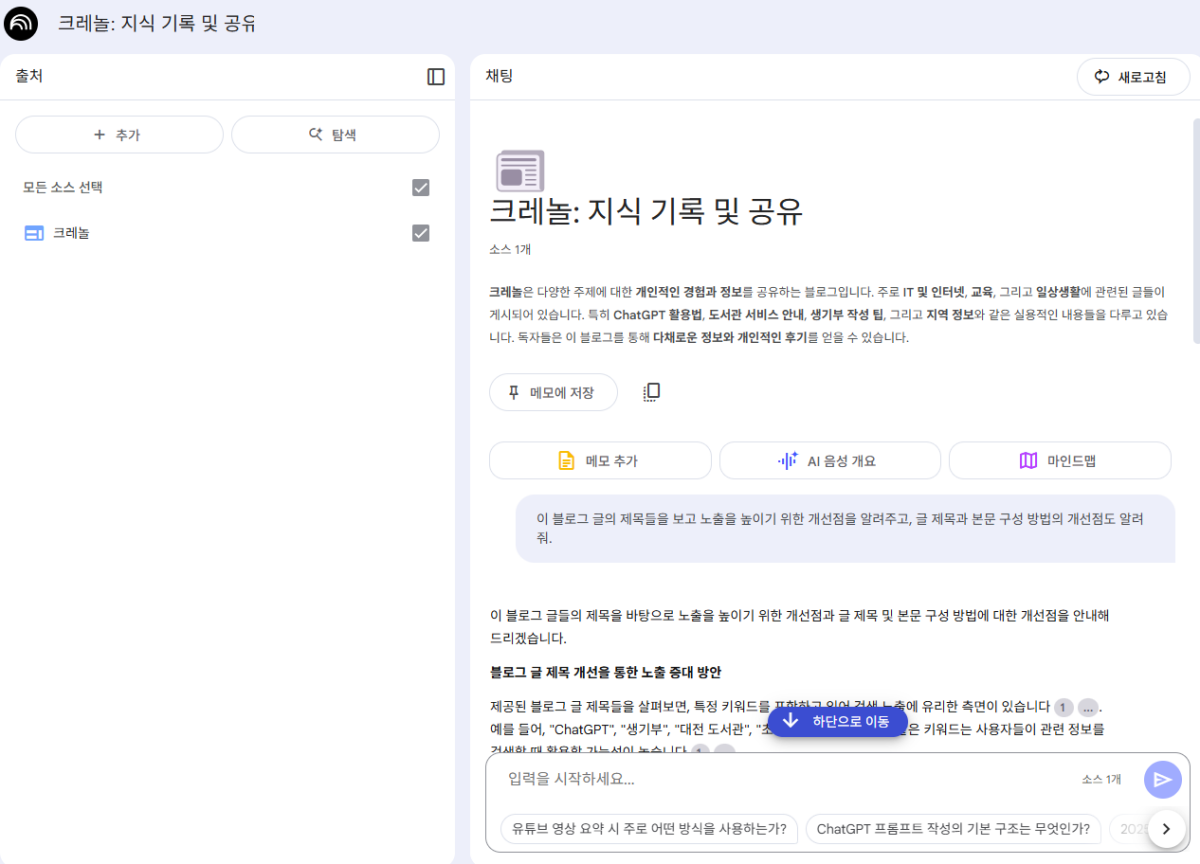The width and height of the screenshot is (1200, 864).
Task: Click the send paper-plane icon
Action: [1163, 779]
